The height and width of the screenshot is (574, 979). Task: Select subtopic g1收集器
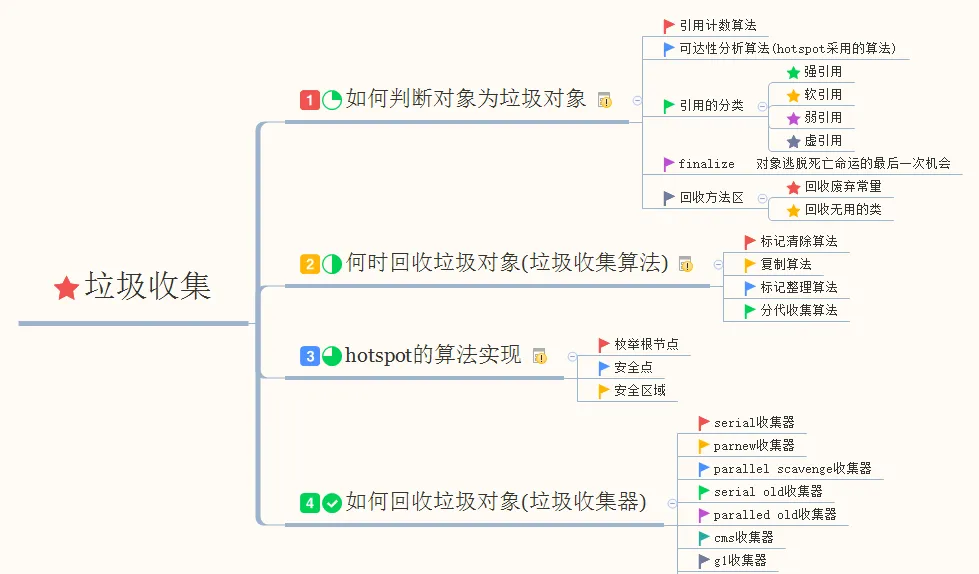740,561
